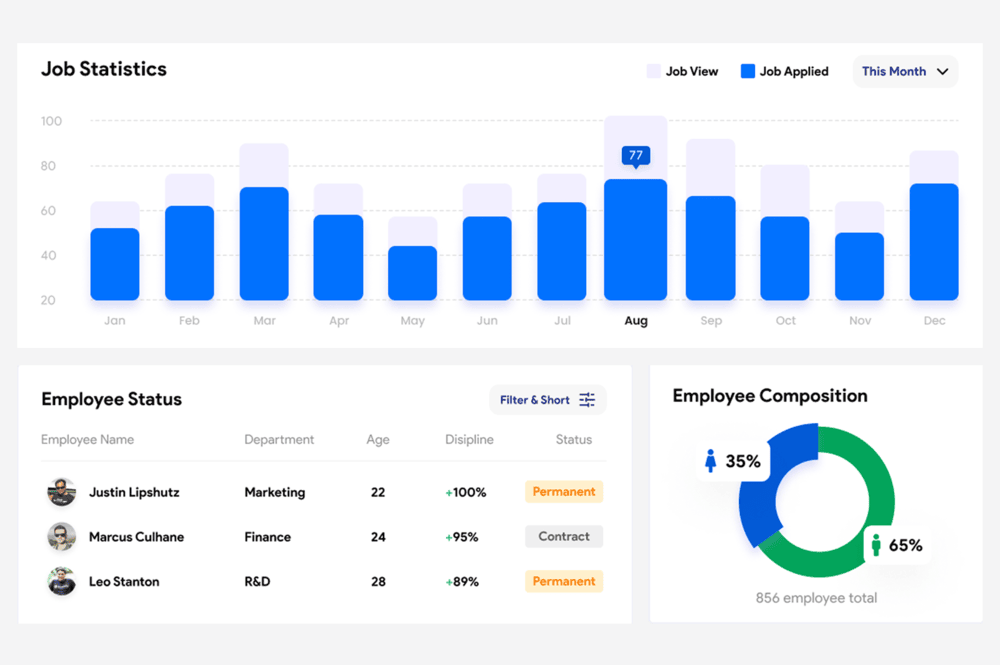The image size is (1000, 665).
Task: Click Marcus Culhane's profile photo
Action: (62, 537)
